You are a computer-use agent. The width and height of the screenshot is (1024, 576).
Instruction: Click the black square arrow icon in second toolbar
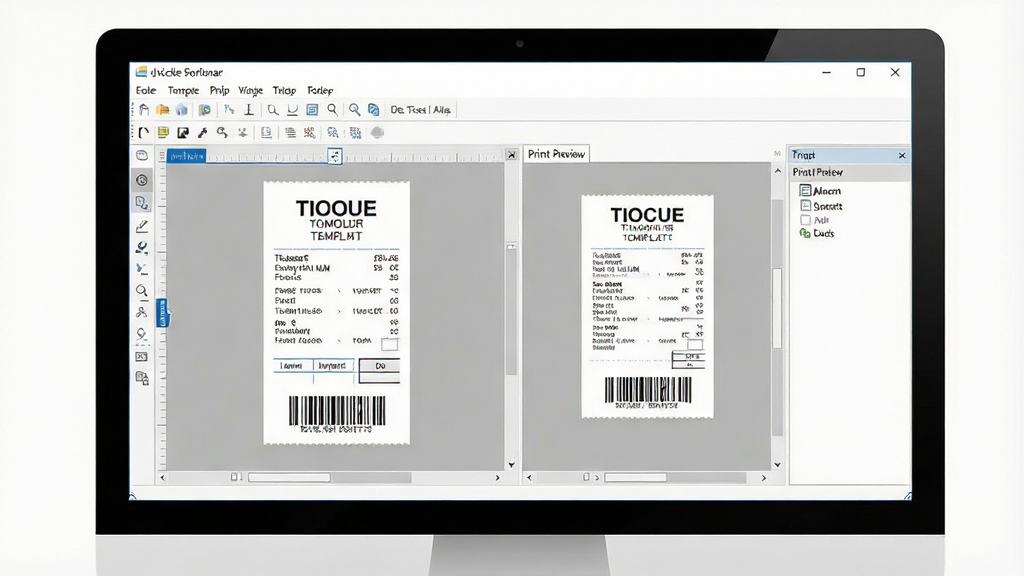pyautogui.click(x=183, y=133)
